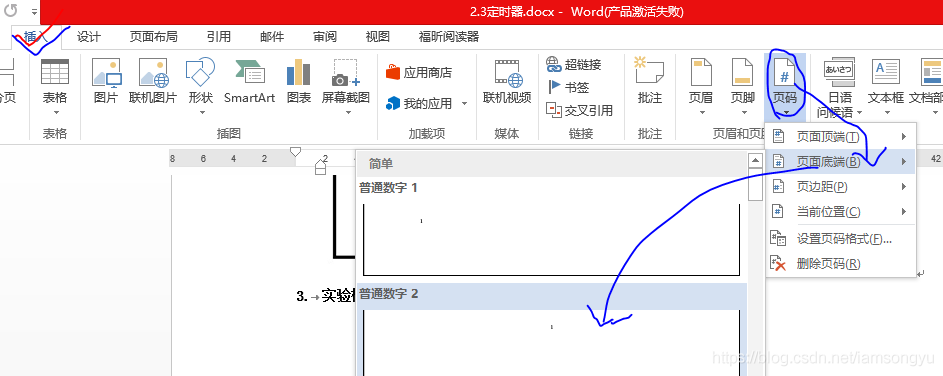The width and height of the screenshot is (943, 376).
Task: Click the repeat arrow in quick access toolbar
Action: (11, 10)
